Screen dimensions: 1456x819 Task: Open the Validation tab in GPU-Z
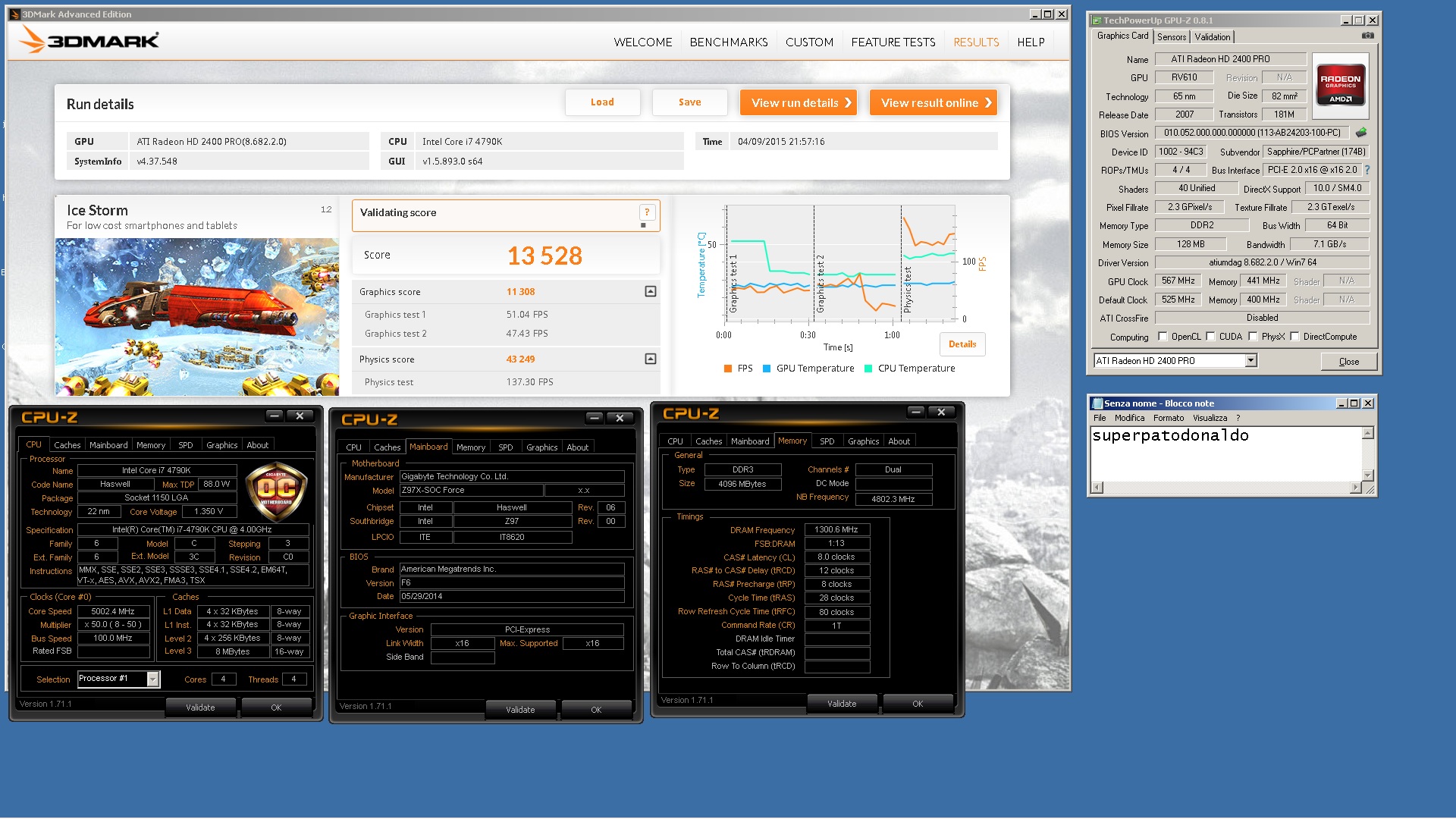[1212, 37]
